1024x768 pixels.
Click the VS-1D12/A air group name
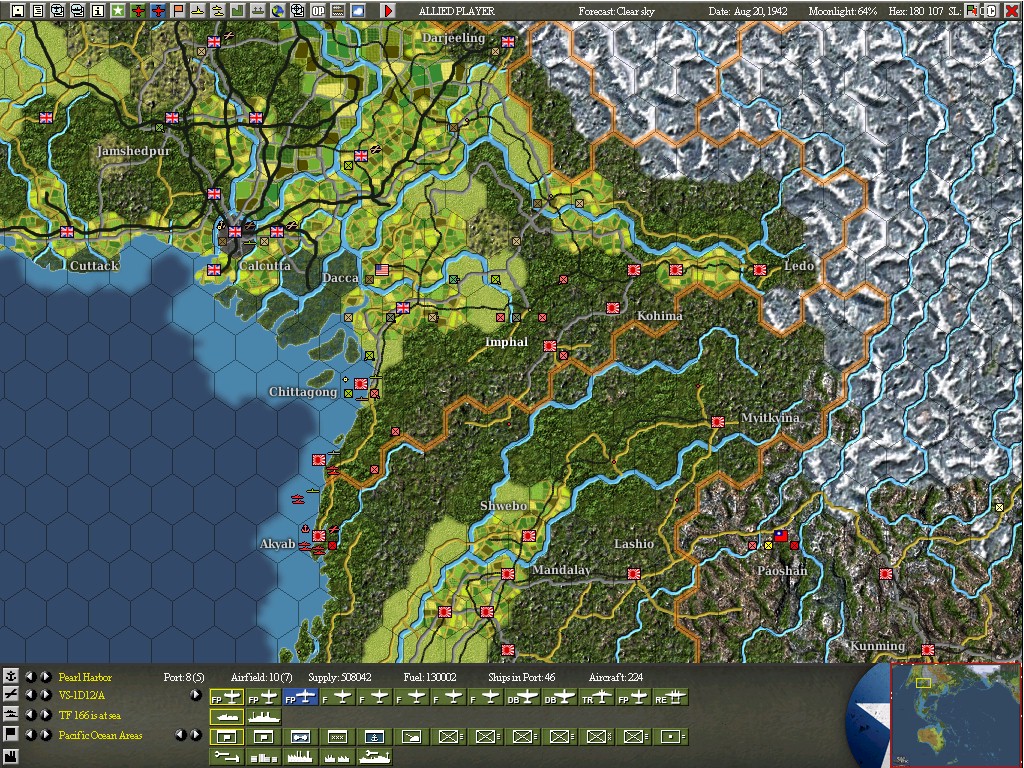(82, 696)
